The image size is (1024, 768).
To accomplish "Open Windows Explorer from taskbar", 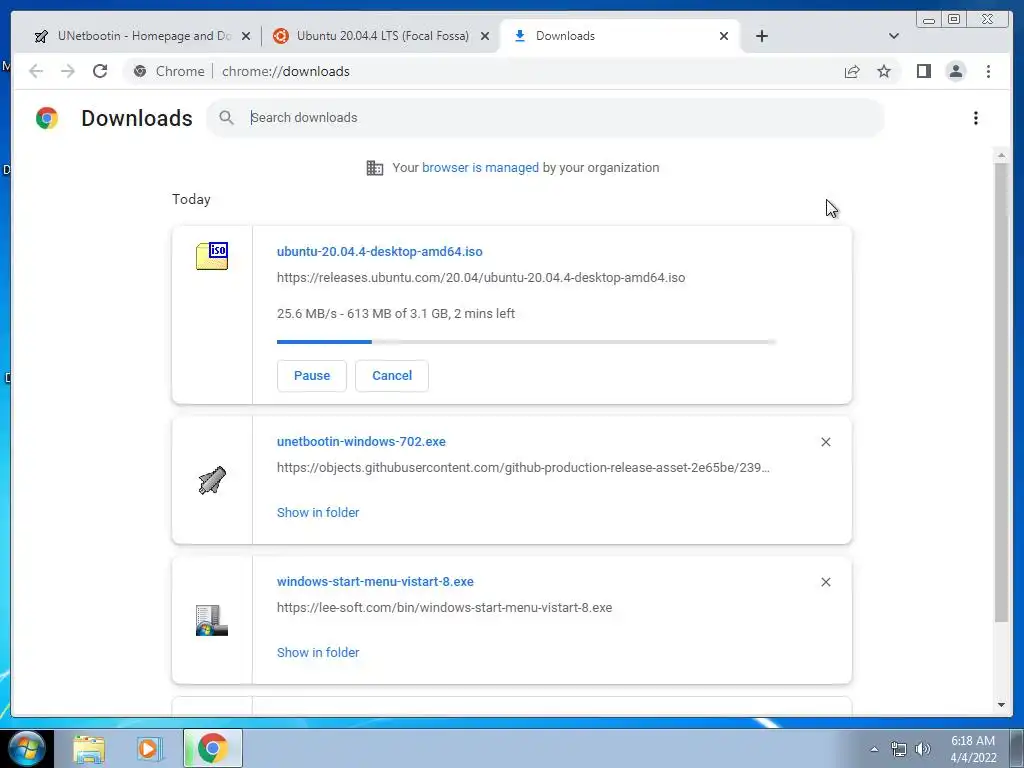I will (x=89, y=749).
